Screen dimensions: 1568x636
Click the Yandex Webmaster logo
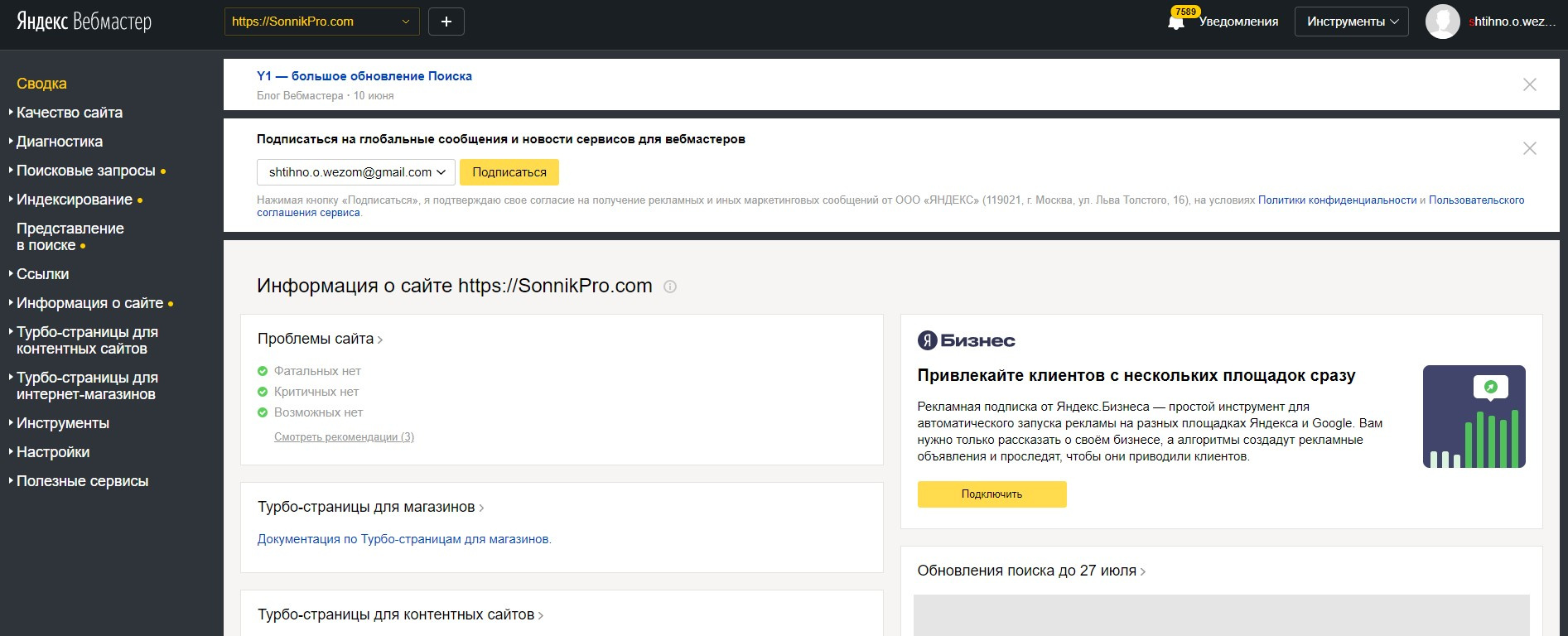coord(84,22)
